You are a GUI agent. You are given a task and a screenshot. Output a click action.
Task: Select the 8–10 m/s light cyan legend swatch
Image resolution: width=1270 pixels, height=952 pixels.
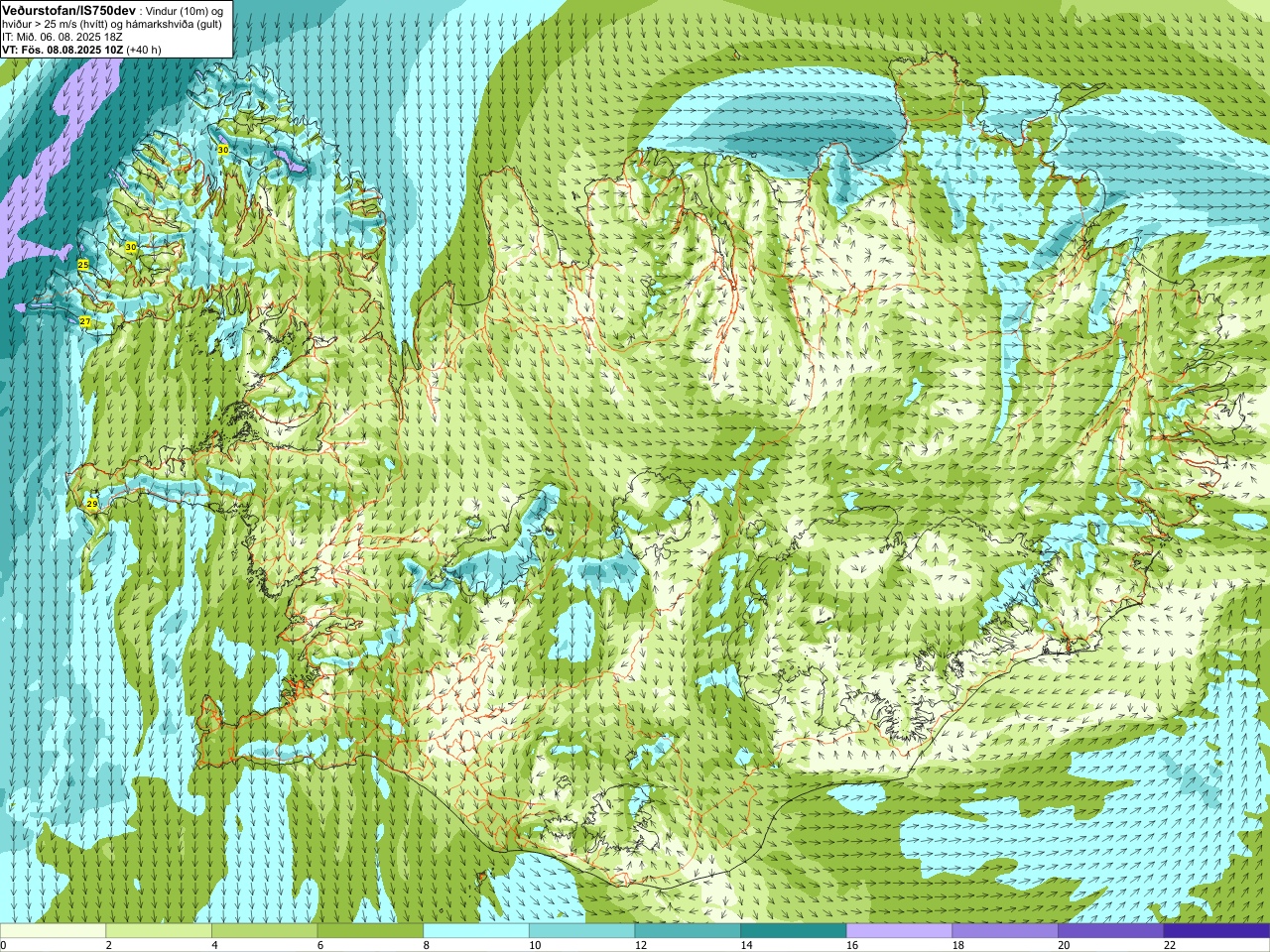476,931
